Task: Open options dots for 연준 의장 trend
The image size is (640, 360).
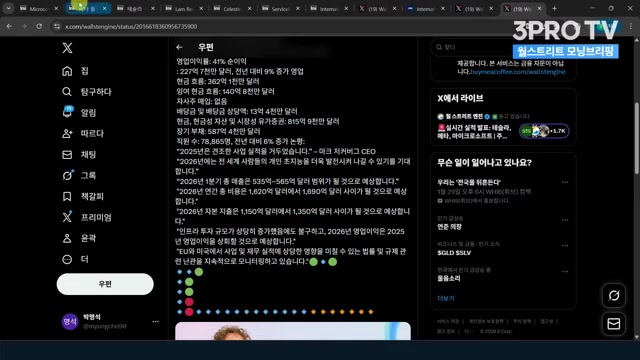Action: tap(565, 220)
